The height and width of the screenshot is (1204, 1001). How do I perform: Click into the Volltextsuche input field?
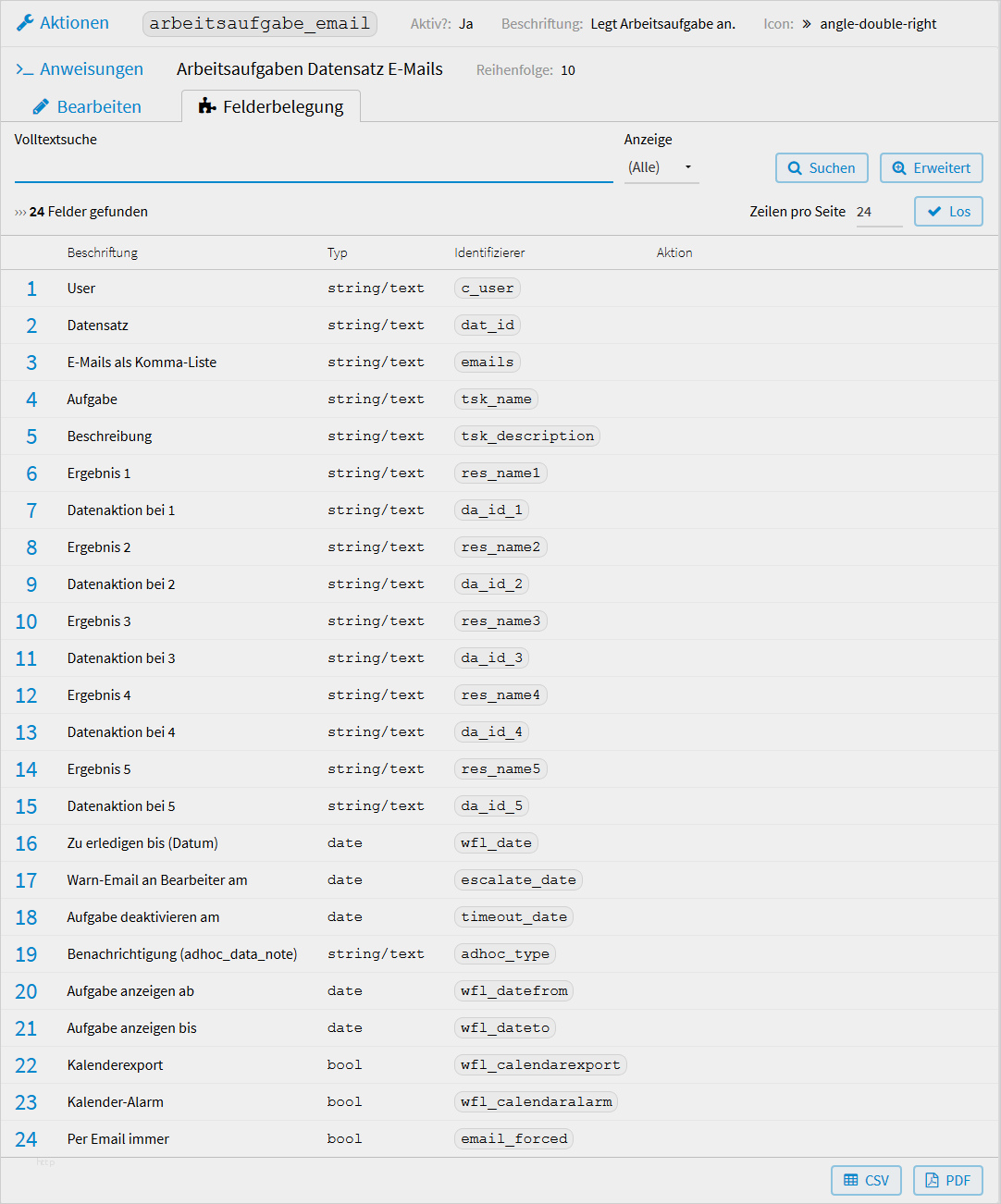tap(313, 167)
